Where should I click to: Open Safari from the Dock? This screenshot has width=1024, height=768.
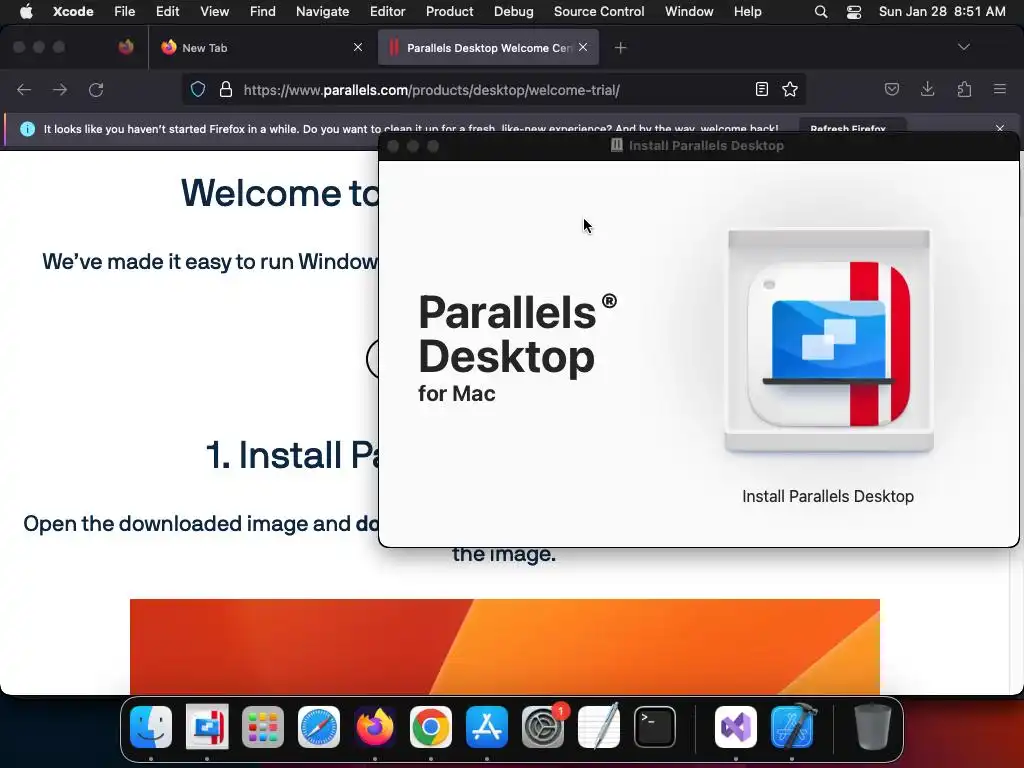tap(319, 727)
